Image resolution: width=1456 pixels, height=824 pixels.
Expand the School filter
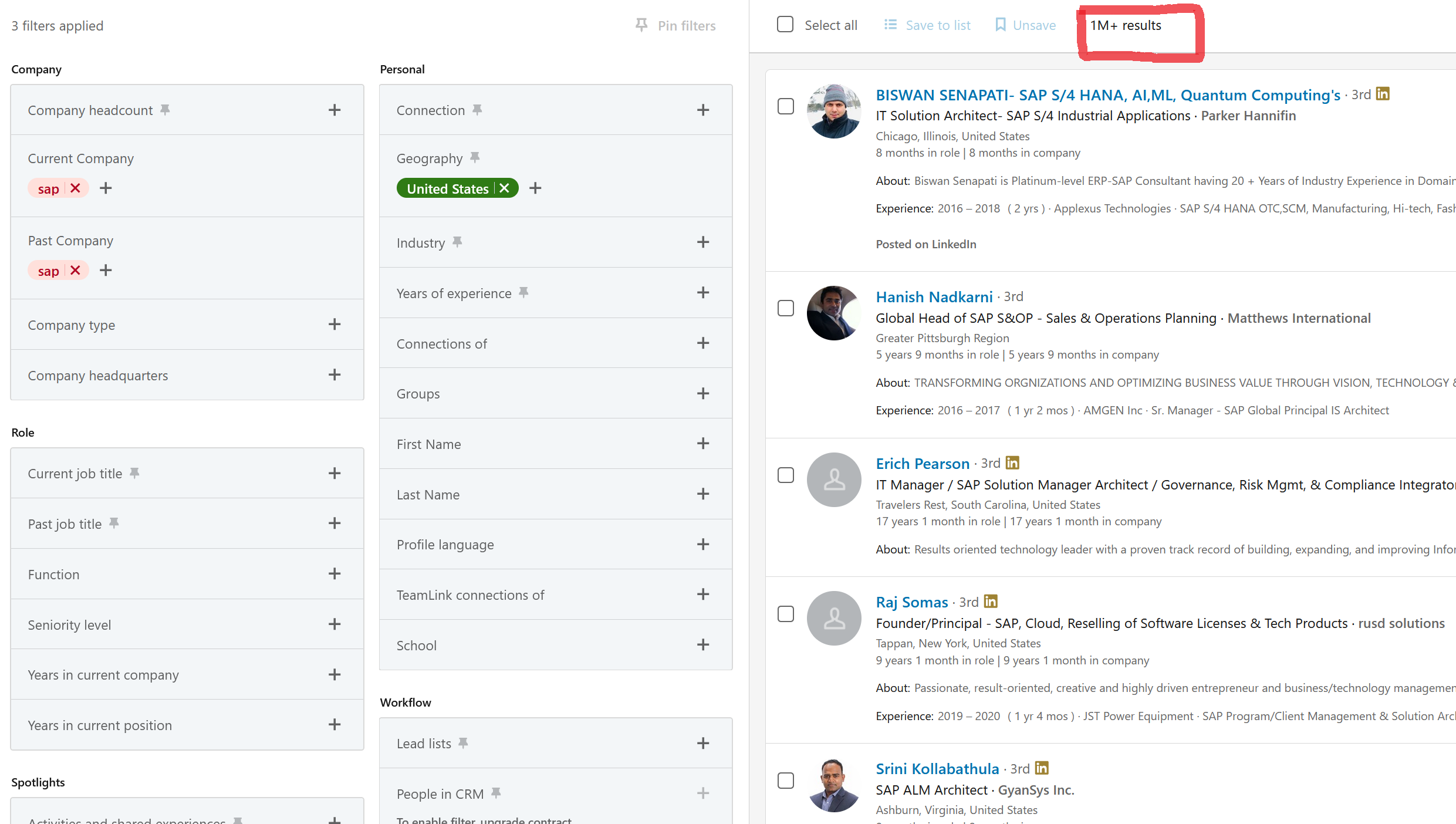(702, 644)
